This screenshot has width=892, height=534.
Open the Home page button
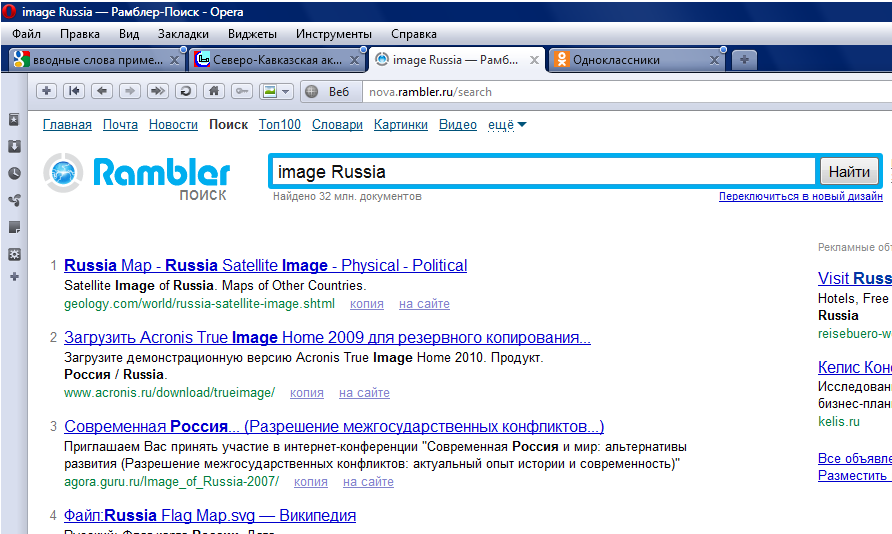tap(213, 91)
